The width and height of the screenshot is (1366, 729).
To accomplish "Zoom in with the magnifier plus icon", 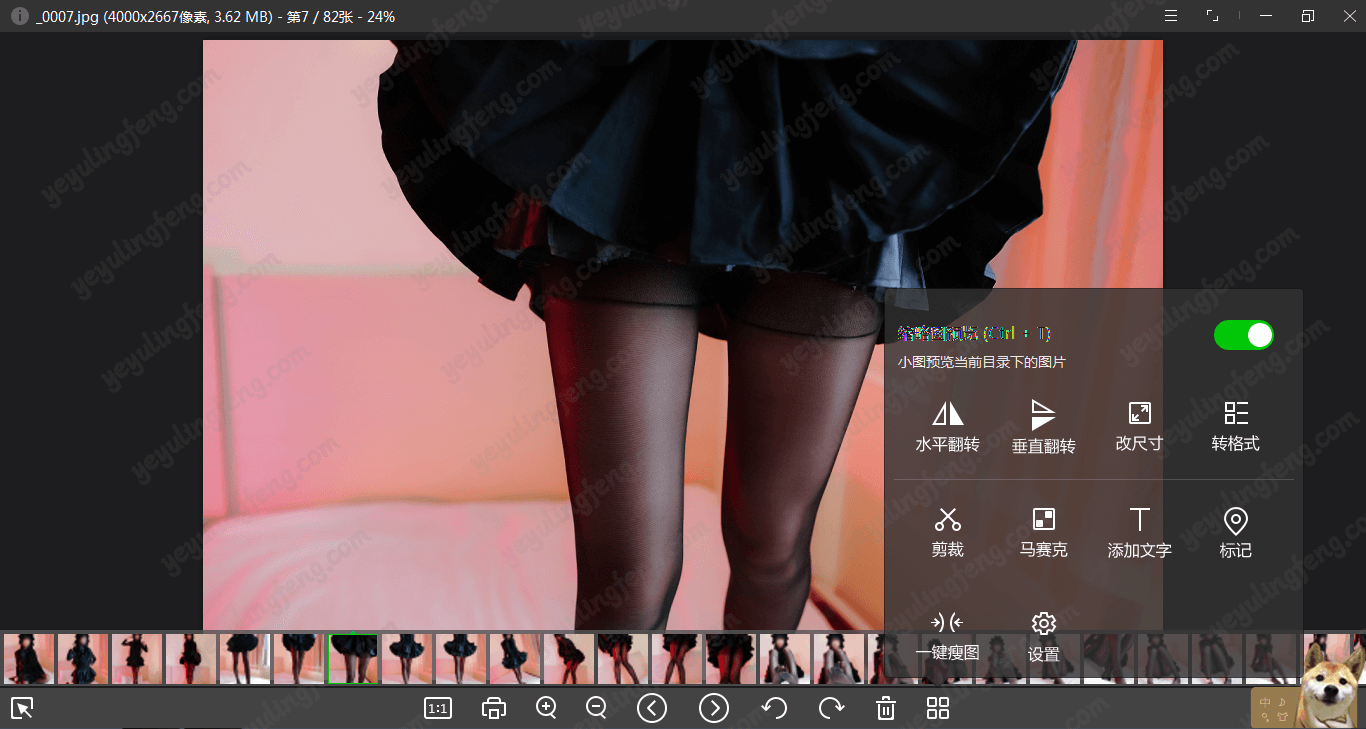I will 546,708.
